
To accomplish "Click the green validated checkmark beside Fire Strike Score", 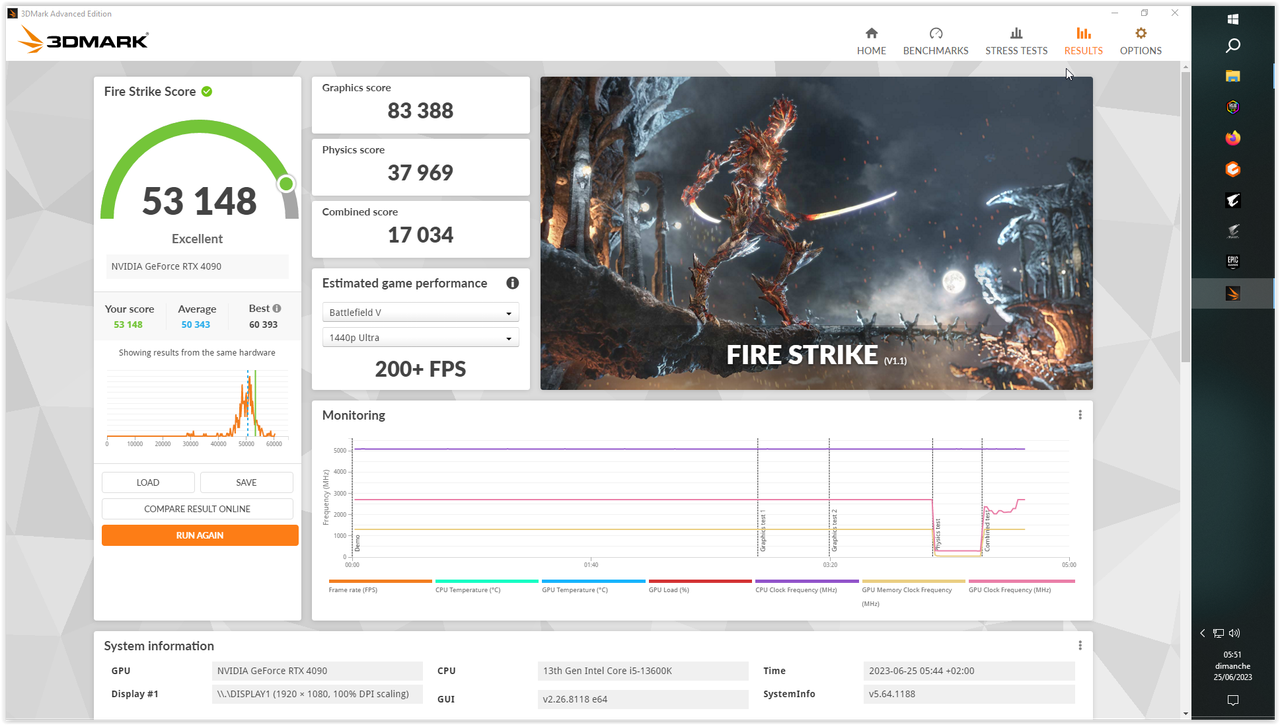I will (x=206, y=91).
